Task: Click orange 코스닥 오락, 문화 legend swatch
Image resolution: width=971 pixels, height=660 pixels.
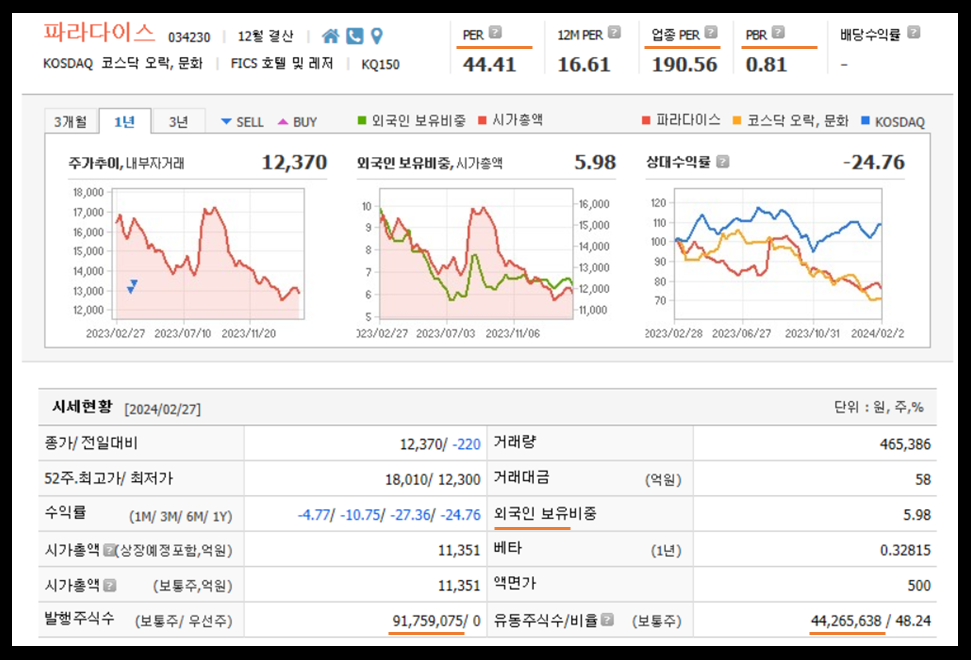Action: (737, 120)
